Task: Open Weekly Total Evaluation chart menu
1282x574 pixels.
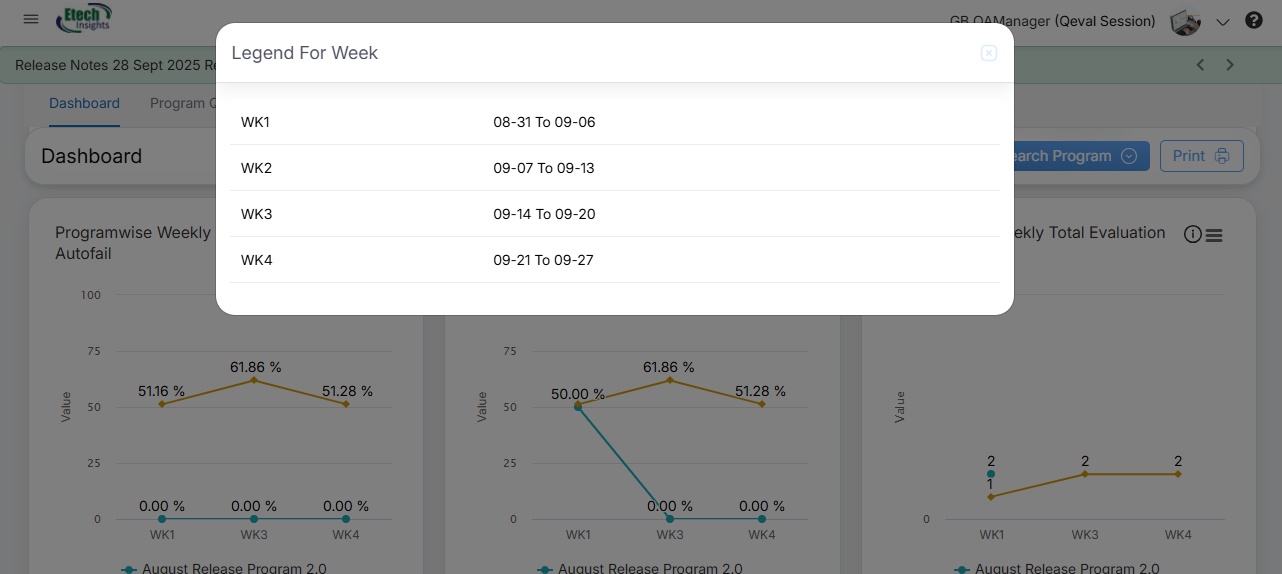Action: pyautogui.click(x=1214, y=235)
